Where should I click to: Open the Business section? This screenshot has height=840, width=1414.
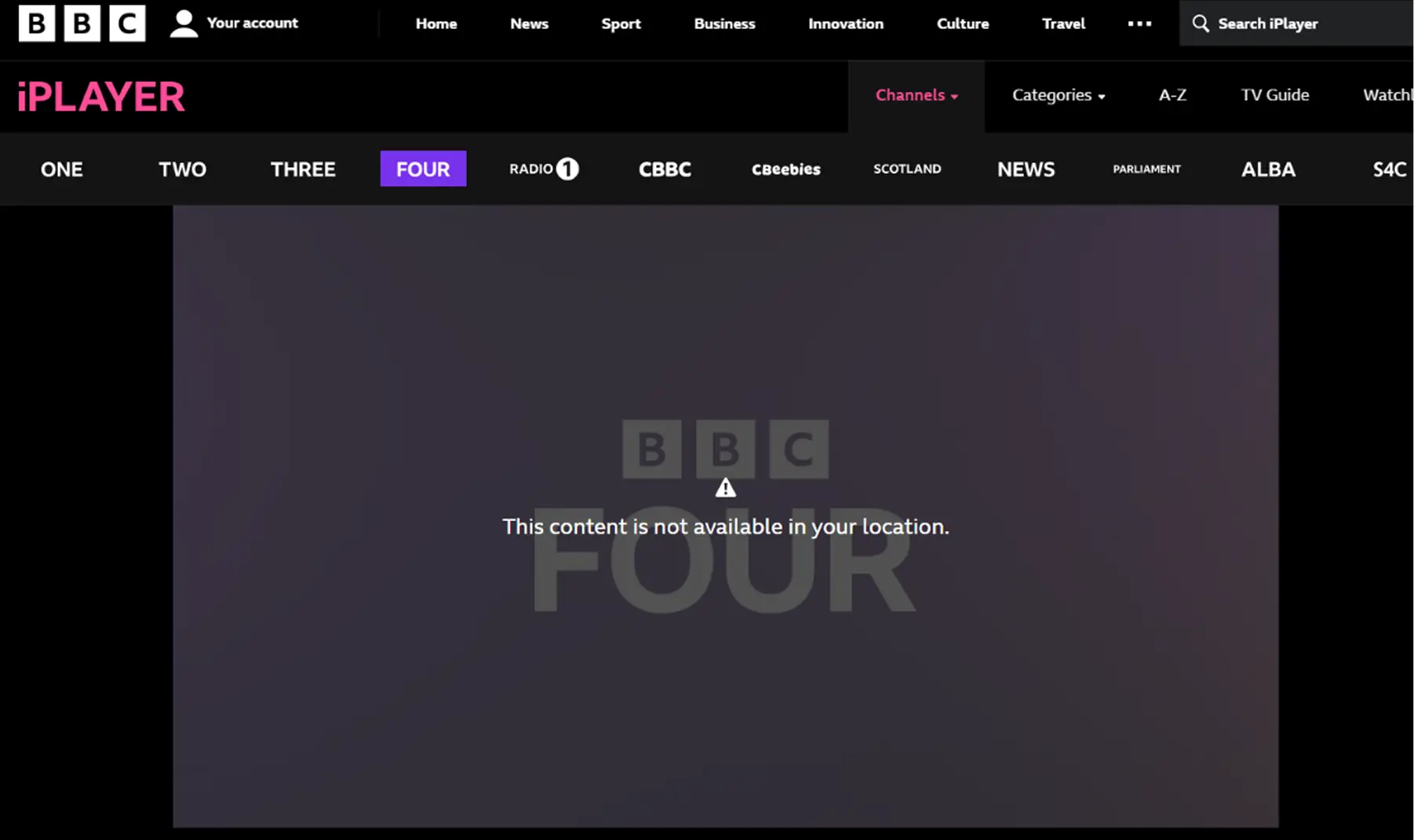725,24
